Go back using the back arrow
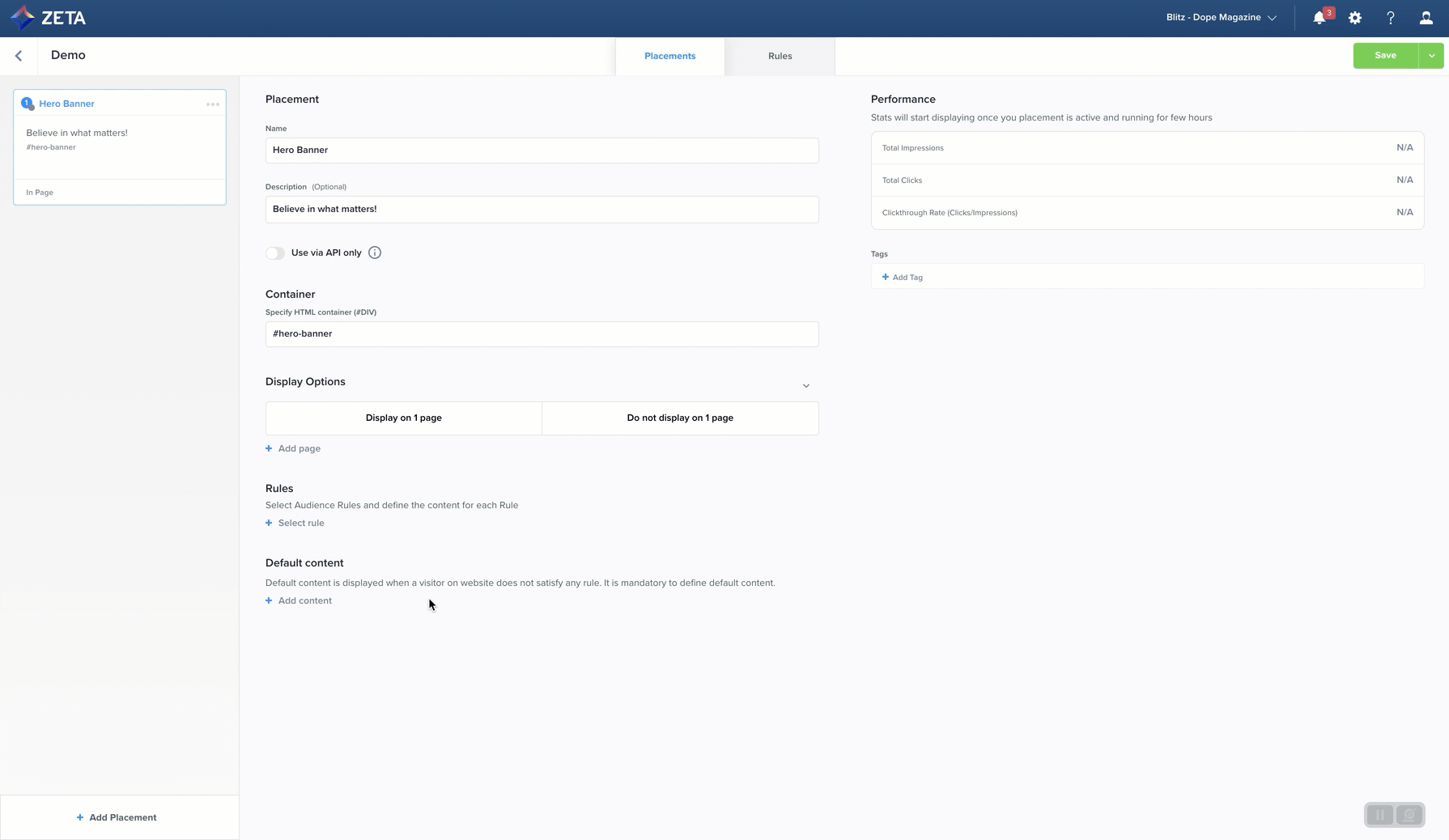1449x840 pixels. (19, 56)
